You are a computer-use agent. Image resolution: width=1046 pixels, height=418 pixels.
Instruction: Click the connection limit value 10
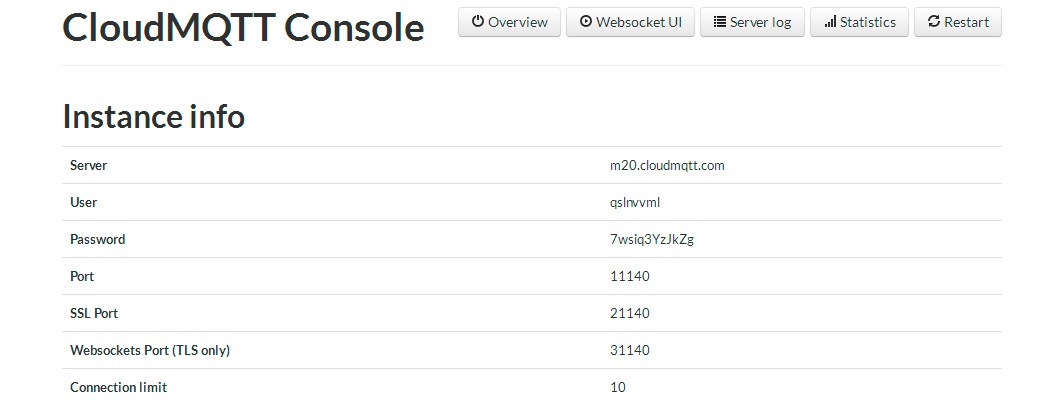[x=618, y=388]
